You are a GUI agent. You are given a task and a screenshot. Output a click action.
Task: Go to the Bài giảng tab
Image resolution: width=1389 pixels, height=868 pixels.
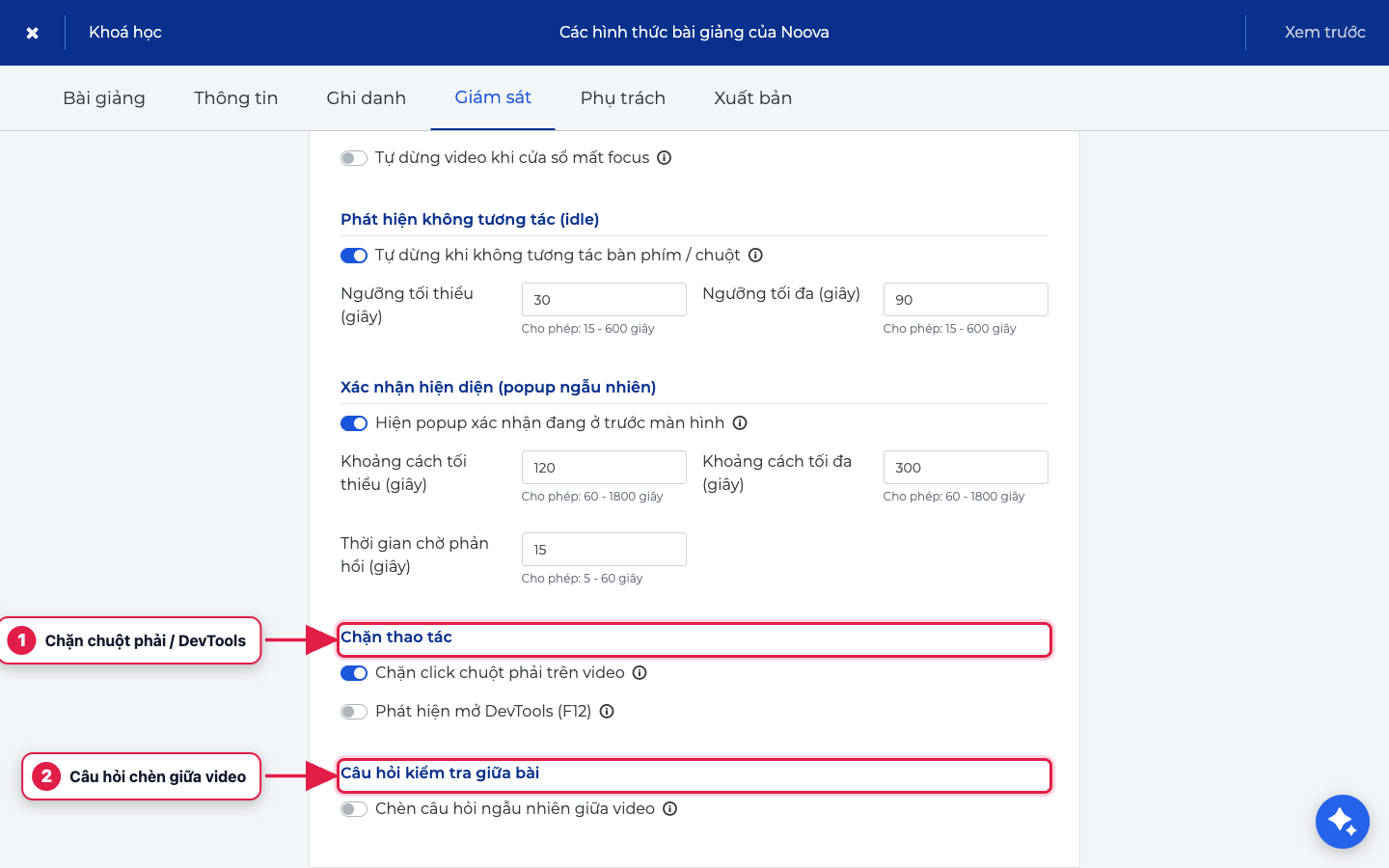(104, 97)
